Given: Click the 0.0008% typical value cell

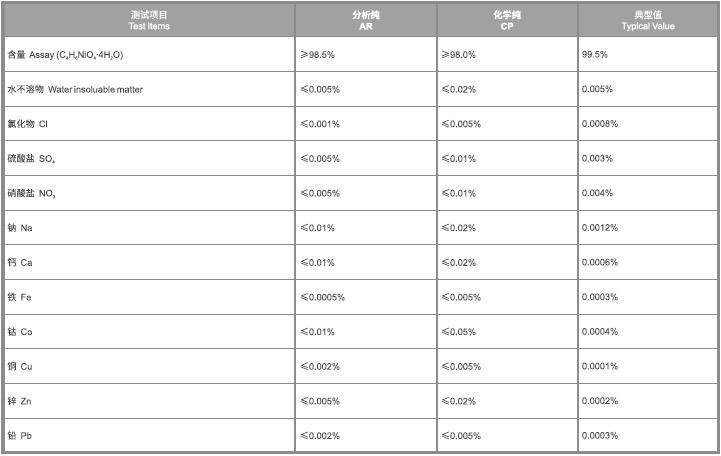Looking at the screenshot, I should coord(600,124).
